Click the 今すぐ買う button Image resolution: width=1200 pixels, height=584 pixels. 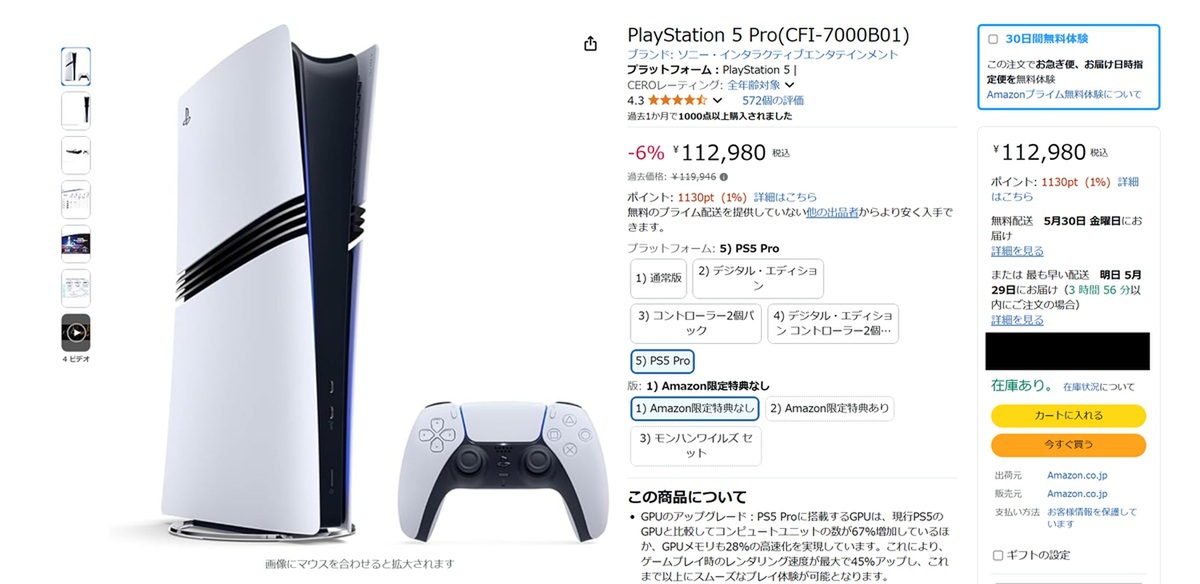point(1068,445)
